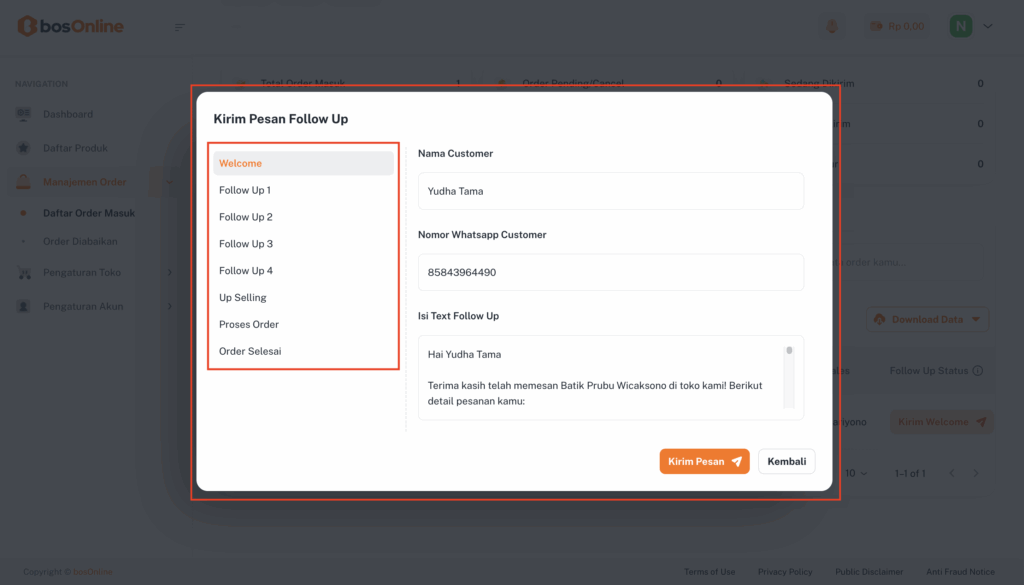Click the bosOnline logo icon
The width and height of the screenshot is (1024, 585).
(27, 27)
